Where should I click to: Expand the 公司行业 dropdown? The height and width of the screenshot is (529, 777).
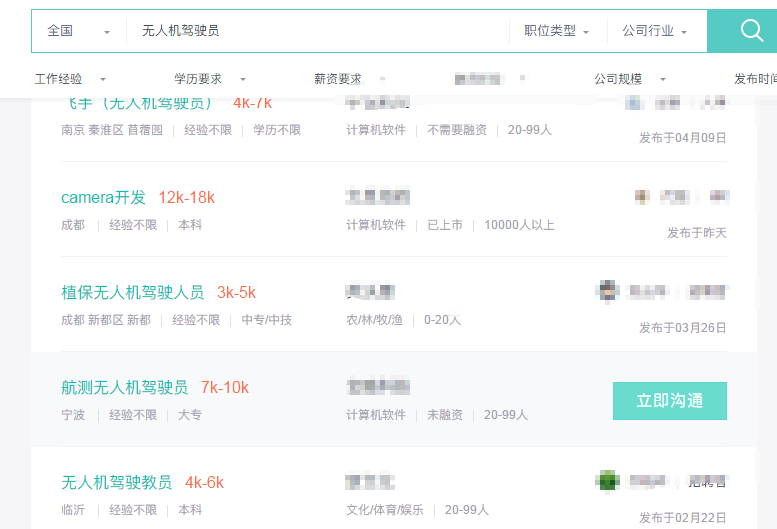(655, 31)
